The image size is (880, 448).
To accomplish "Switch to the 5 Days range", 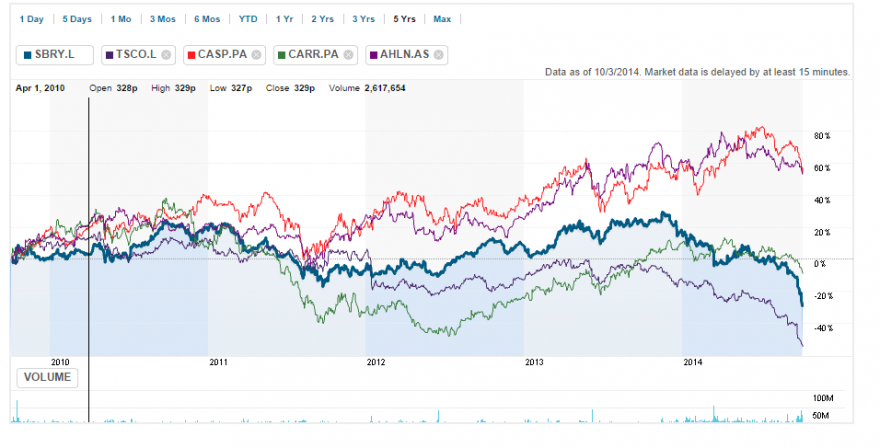I will click(x=77, y=19).
